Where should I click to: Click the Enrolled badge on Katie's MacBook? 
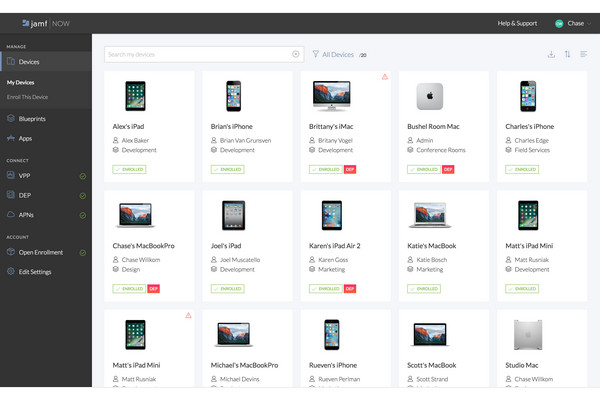(x=424, y=289)
